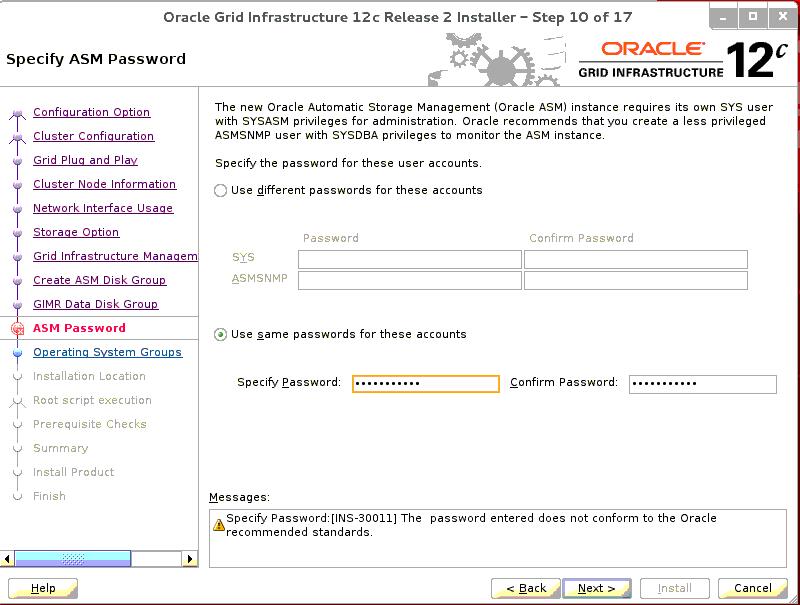Click the Oracle Grid Infrastructure 12c logo
The height and width of the screenshot is (605, 800).
pyautogui.click(x=683, y=60)
